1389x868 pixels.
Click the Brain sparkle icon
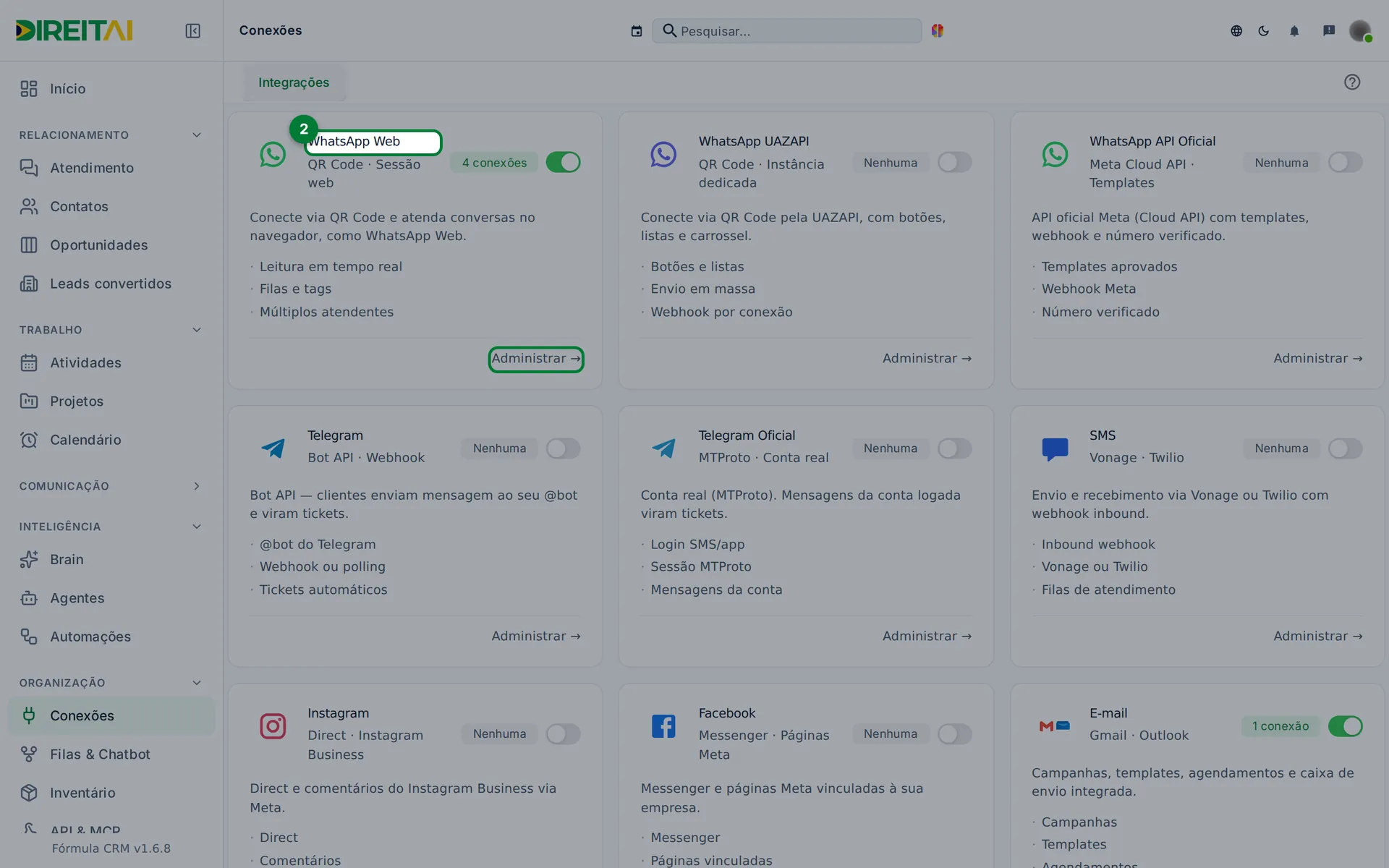coord(29,559)
